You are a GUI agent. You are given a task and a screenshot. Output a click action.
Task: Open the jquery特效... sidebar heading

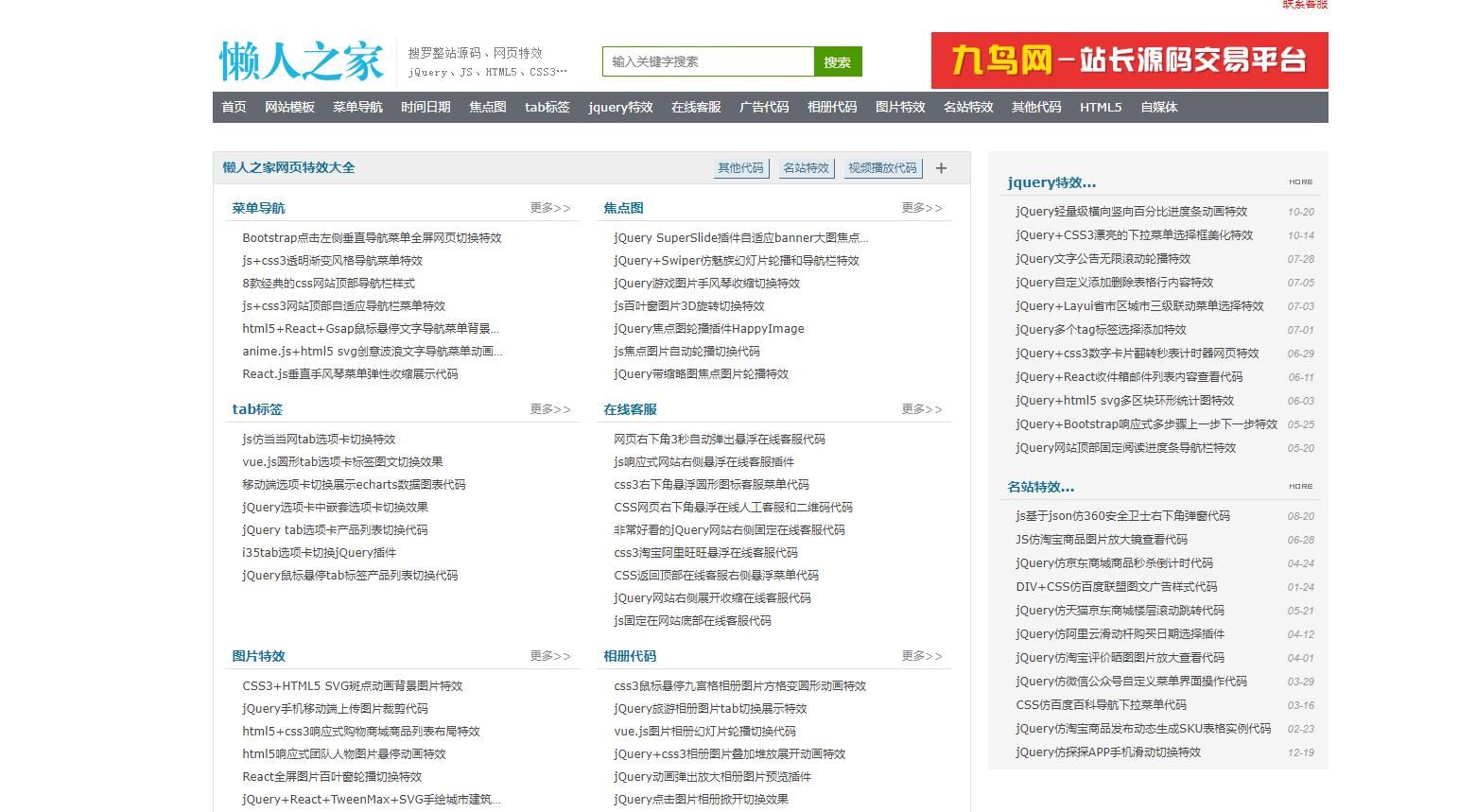coord(1051,182)
